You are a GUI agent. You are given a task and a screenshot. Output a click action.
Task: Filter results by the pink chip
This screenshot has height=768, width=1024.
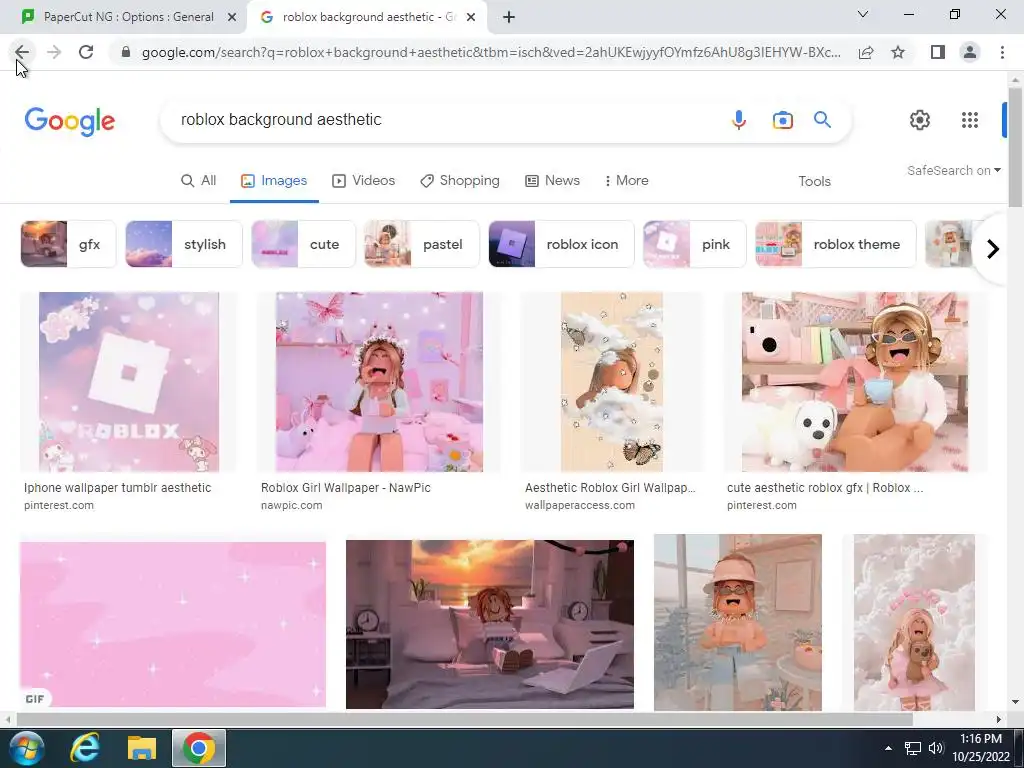click(x=694, y=244)
